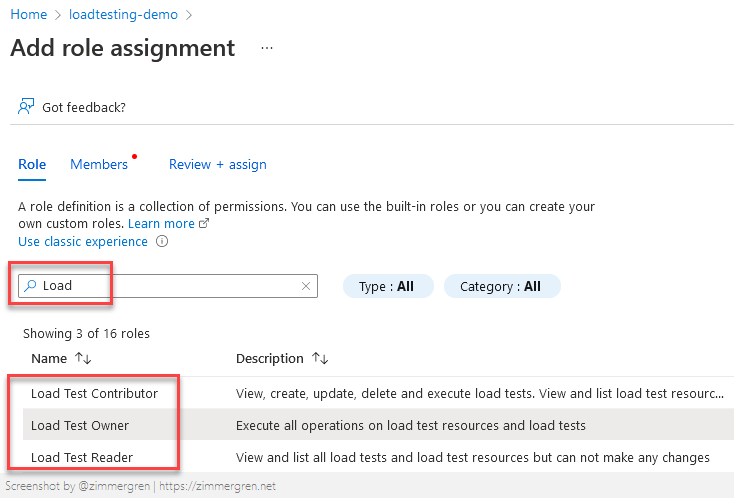Click the search magnifier icon

point(30,286)
